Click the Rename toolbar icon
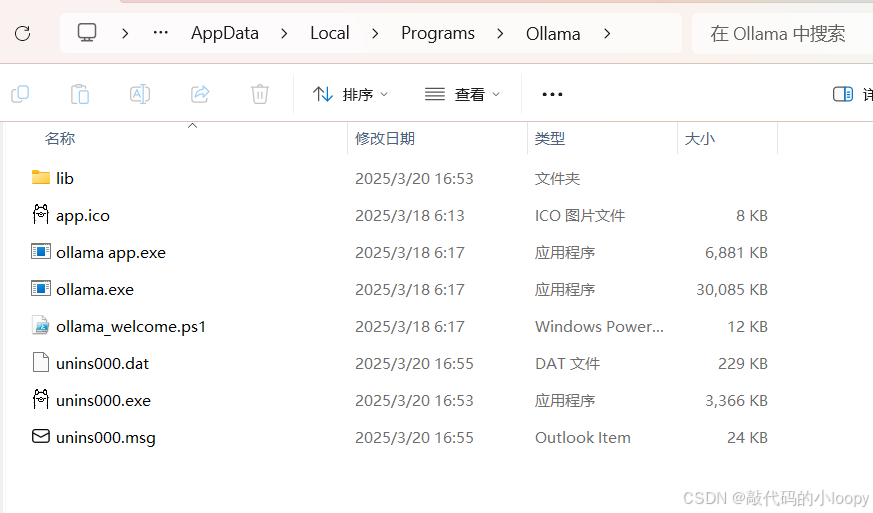 click(x=140, y=94)
